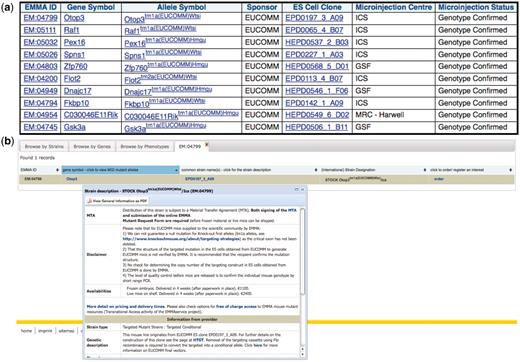Close the EM:04799 tab with its red X
520x362 pixels.
tap(206, 144)
